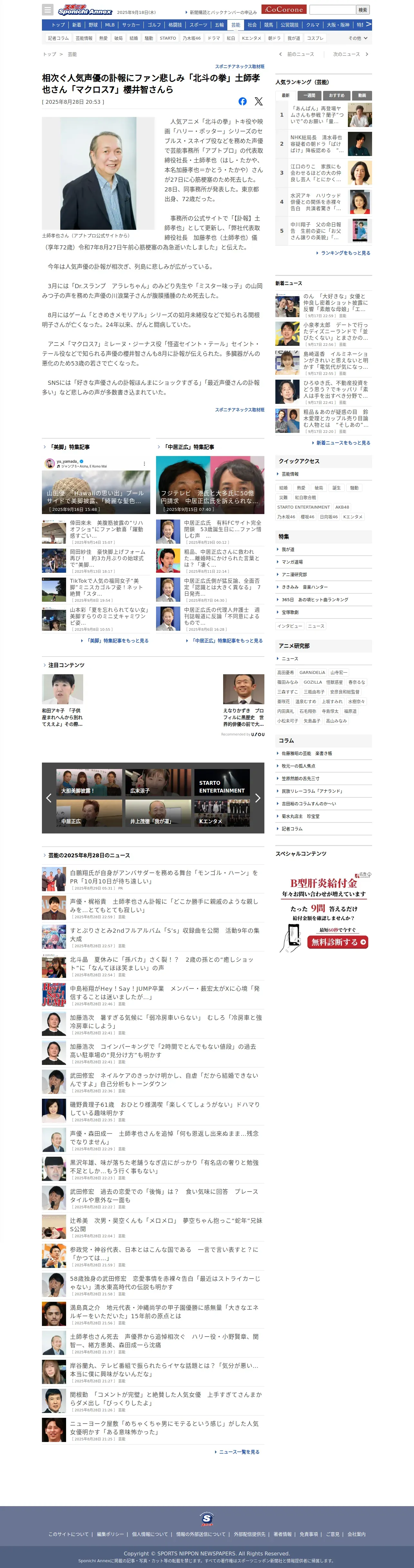
Task: Open 野球 in main navigation
Action: [93, 25]
